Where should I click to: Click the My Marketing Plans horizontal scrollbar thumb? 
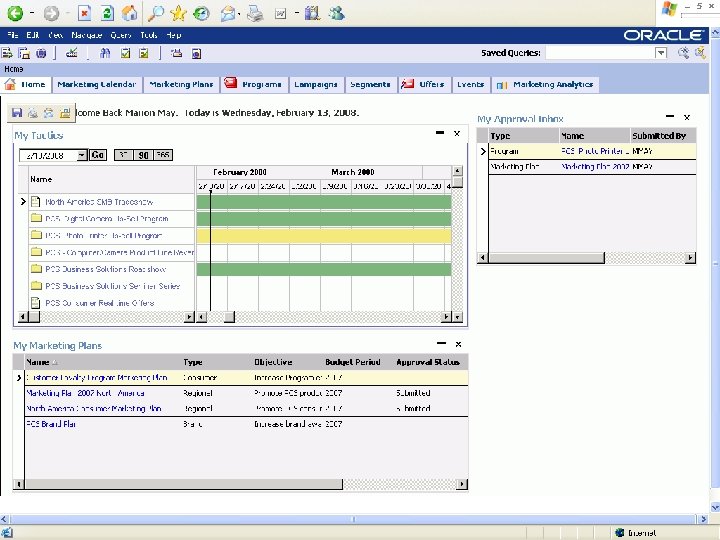tap(184, 484)
